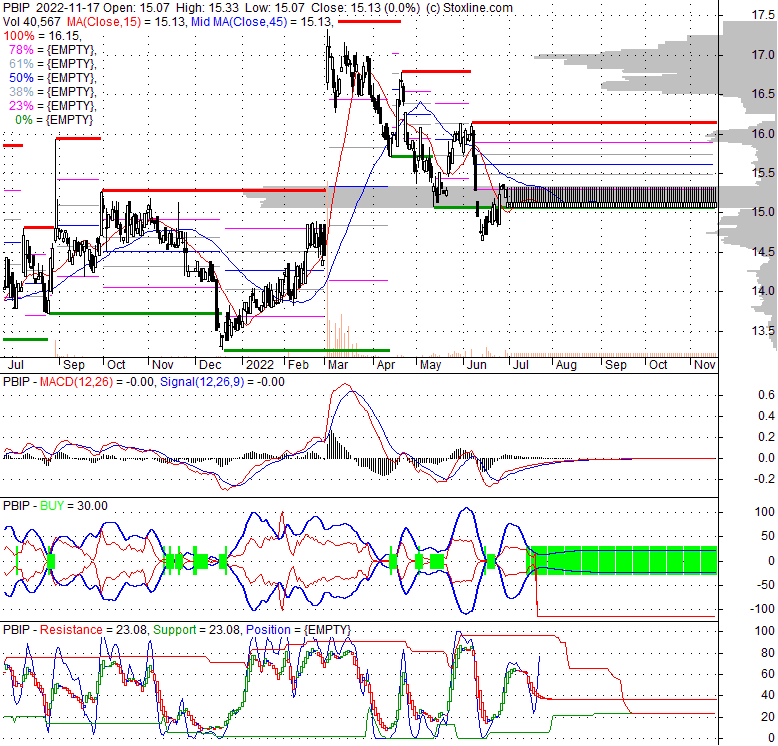Click the Low: 15.07 value

click(274, 8)
